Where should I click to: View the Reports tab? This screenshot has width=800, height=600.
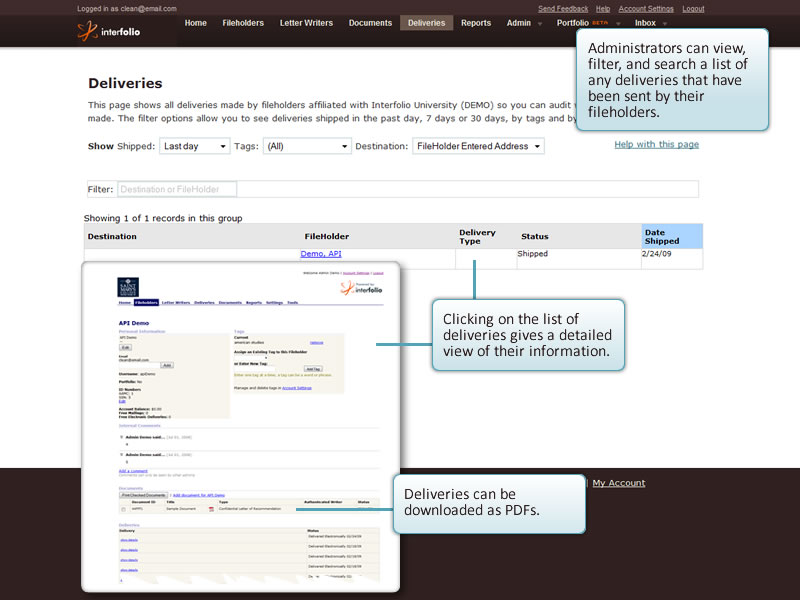pyautogui.click(x=476, y=23)
